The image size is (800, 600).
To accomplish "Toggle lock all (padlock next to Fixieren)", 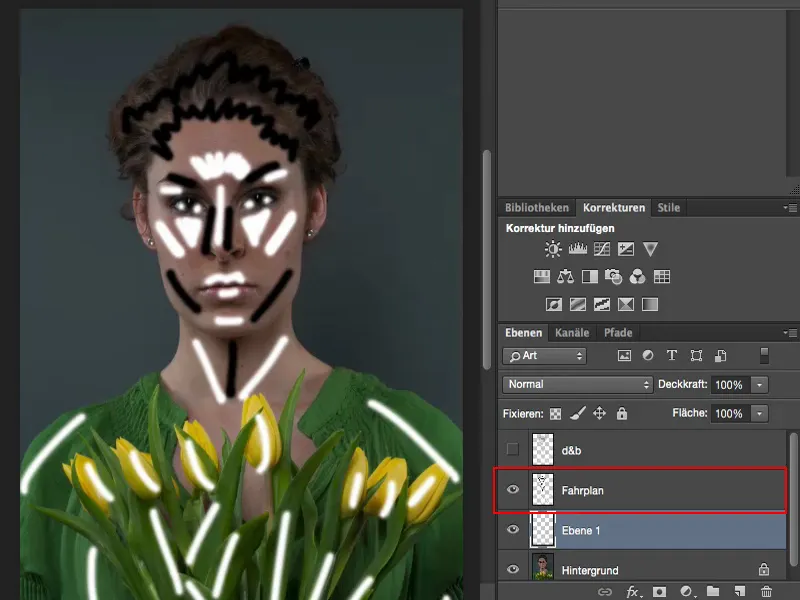I will point(621,413).
